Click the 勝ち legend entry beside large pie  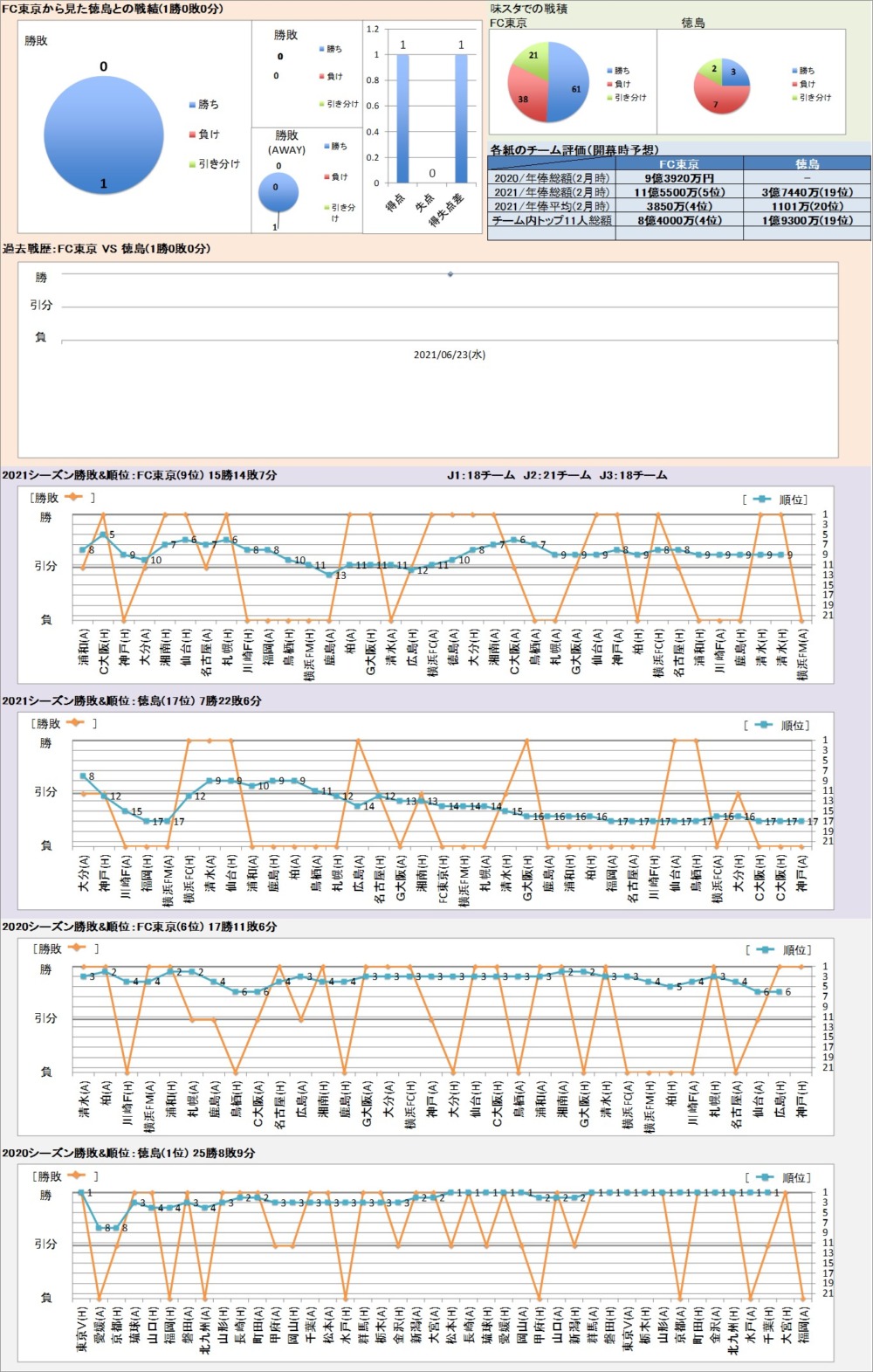pos(204,105)
